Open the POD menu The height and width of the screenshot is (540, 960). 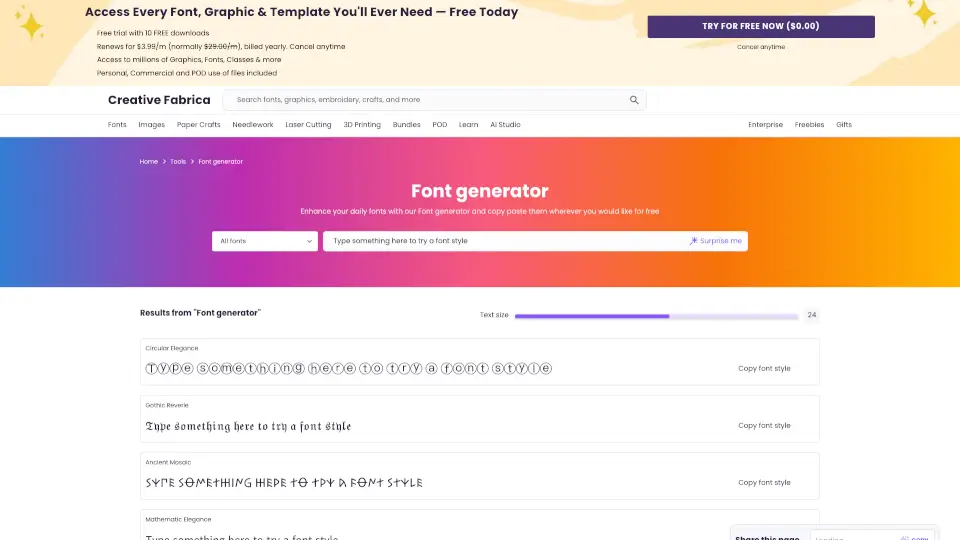tap(440, 125)
